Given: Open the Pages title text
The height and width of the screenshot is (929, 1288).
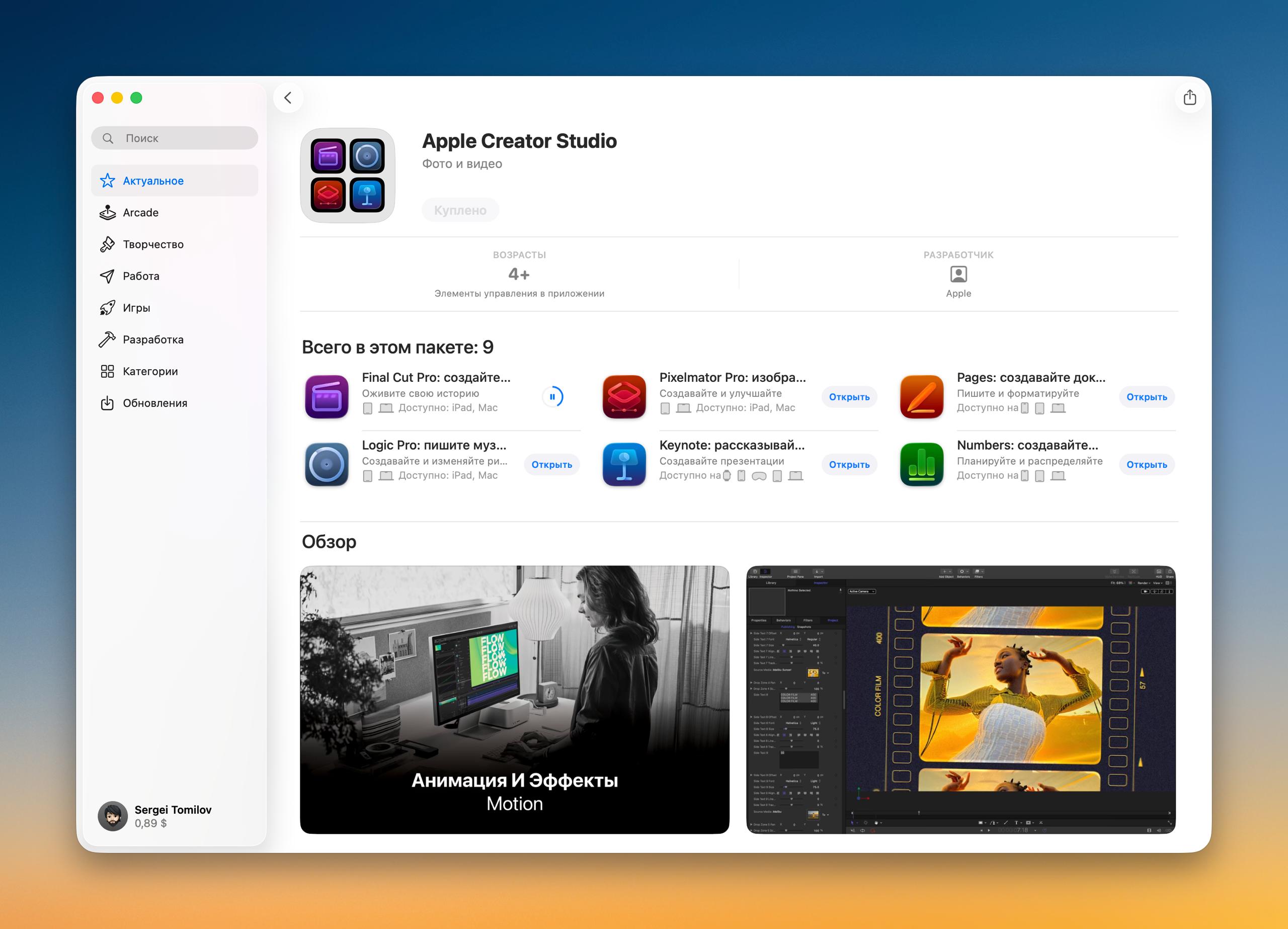Looking at the screenshot, I should (1031, 378).
